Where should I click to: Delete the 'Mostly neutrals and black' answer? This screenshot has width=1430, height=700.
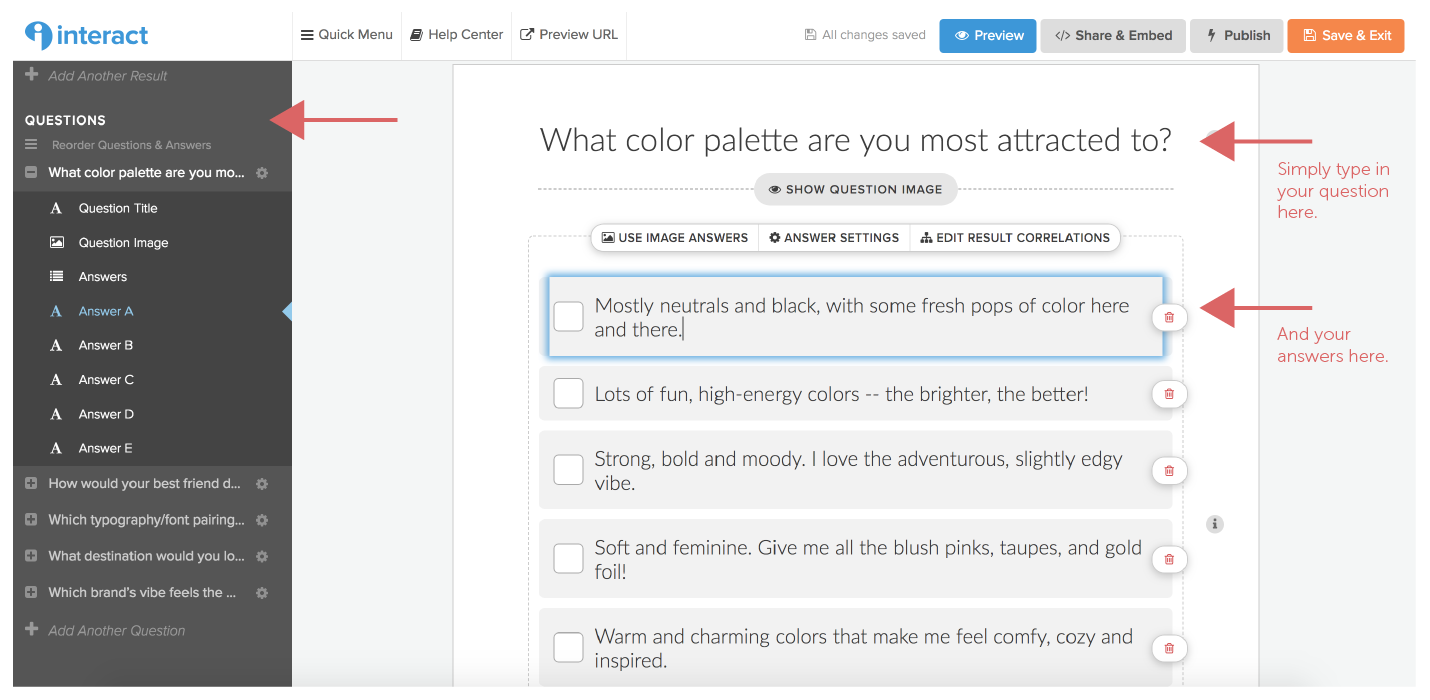pyautogui.click(x=1169, y=317)
